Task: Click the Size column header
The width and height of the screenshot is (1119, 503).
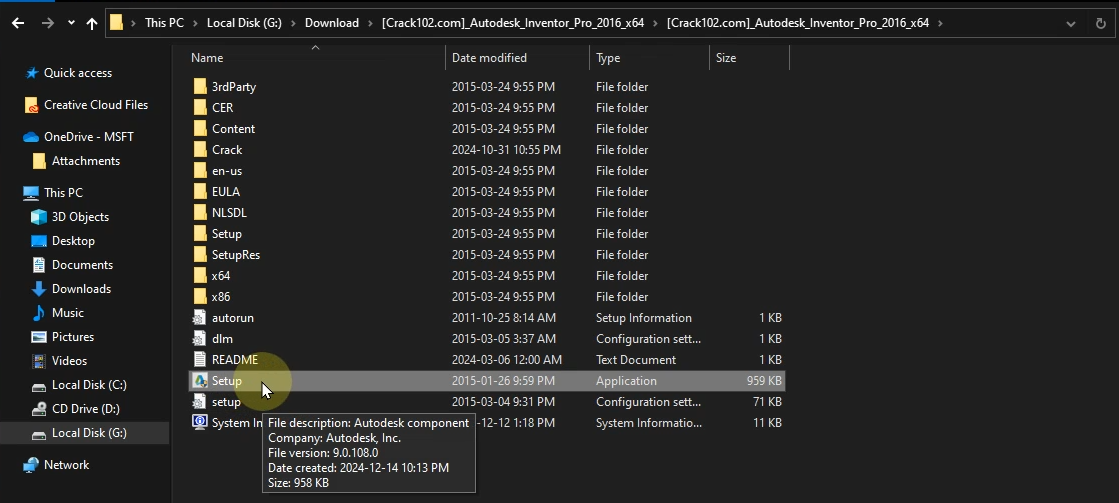Action: [726, 58]
